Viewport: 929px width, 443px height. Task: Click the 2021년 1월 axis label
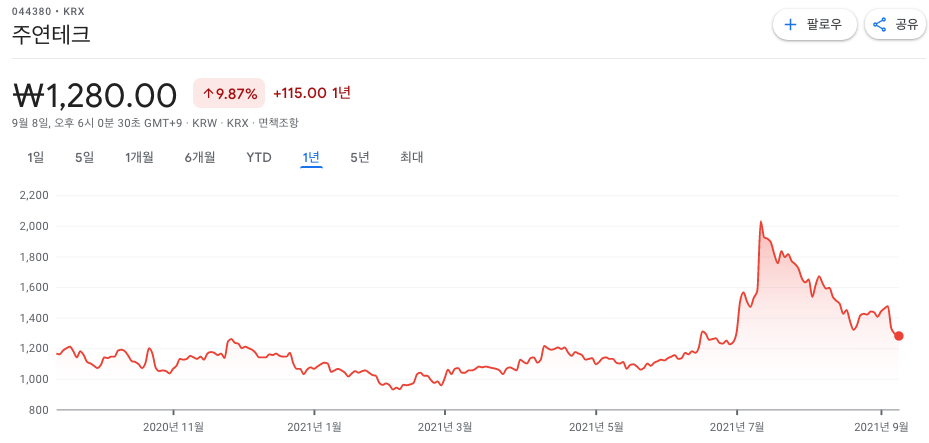pos(314,426)
